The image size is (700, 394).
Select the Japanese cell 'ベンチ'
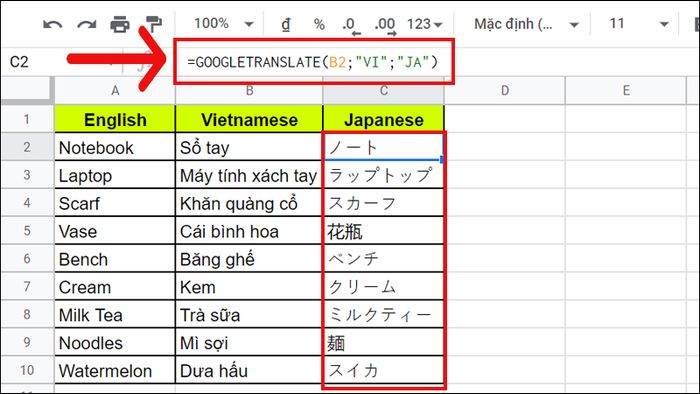pos(383,259)
